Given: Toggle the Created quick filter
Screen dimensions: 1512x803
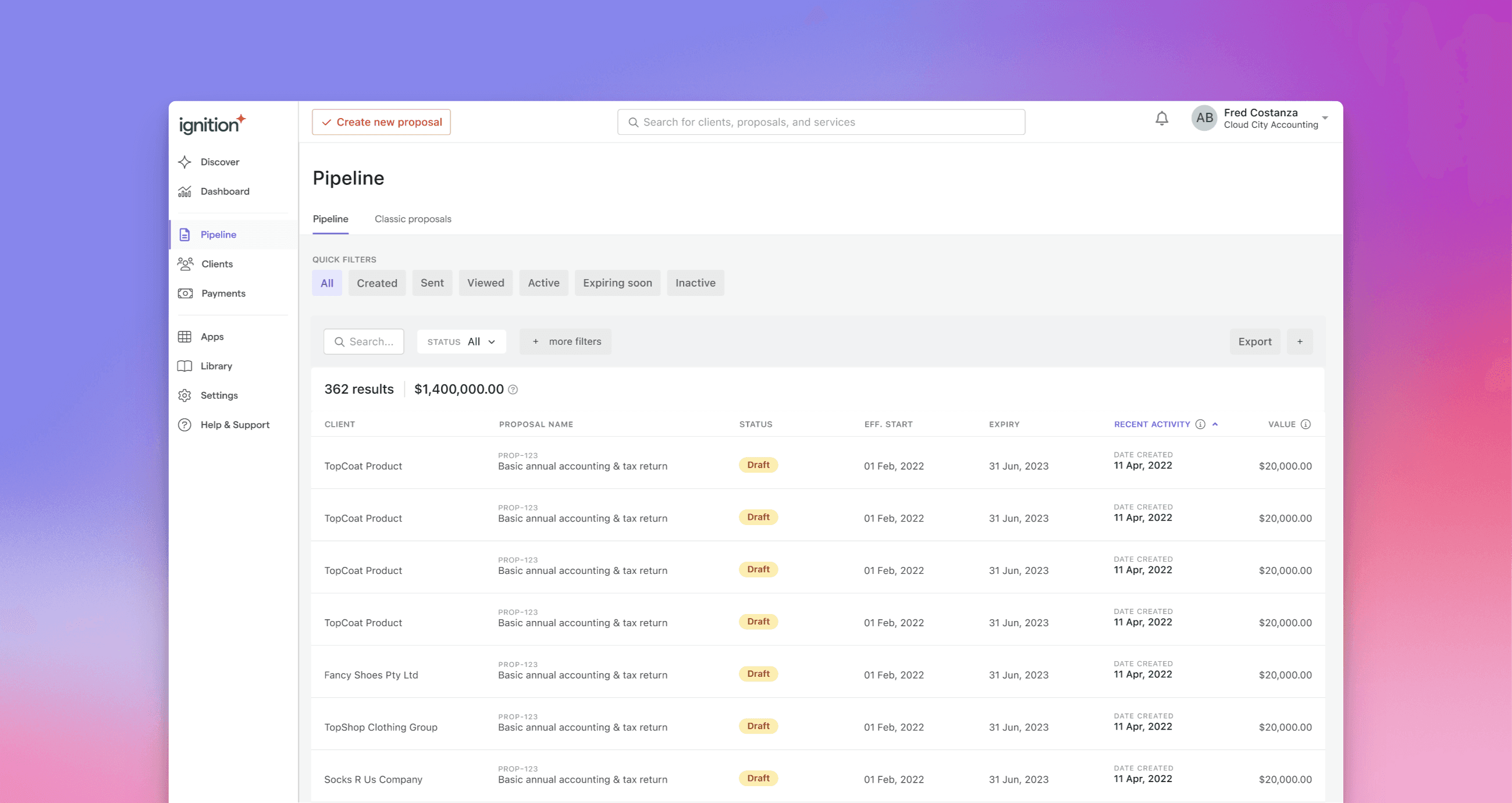Looking at the screenshot, I should click(x=377, y=283).
